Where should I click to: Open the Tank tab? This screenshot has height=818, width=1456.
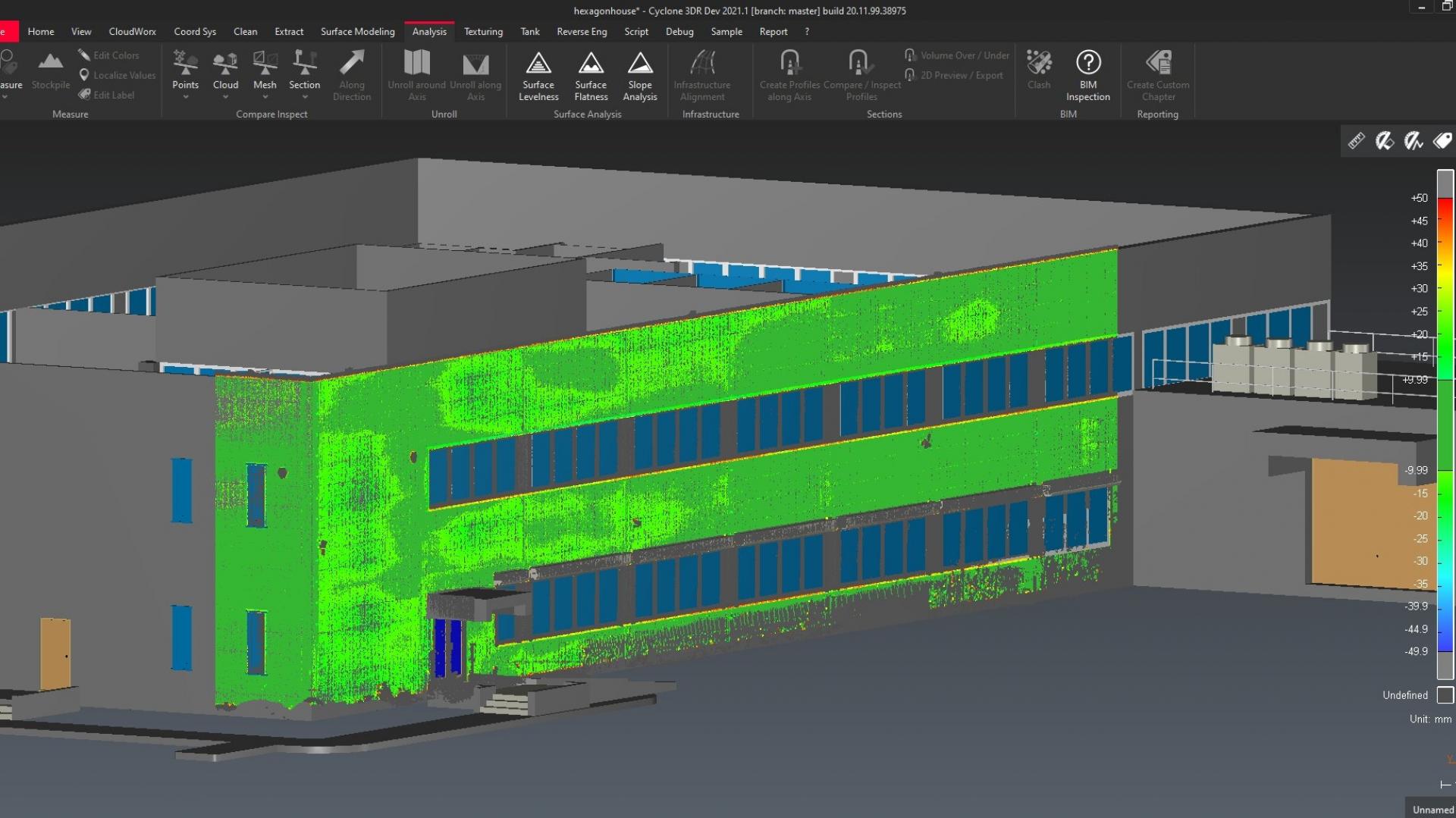(x=530, y=32)
